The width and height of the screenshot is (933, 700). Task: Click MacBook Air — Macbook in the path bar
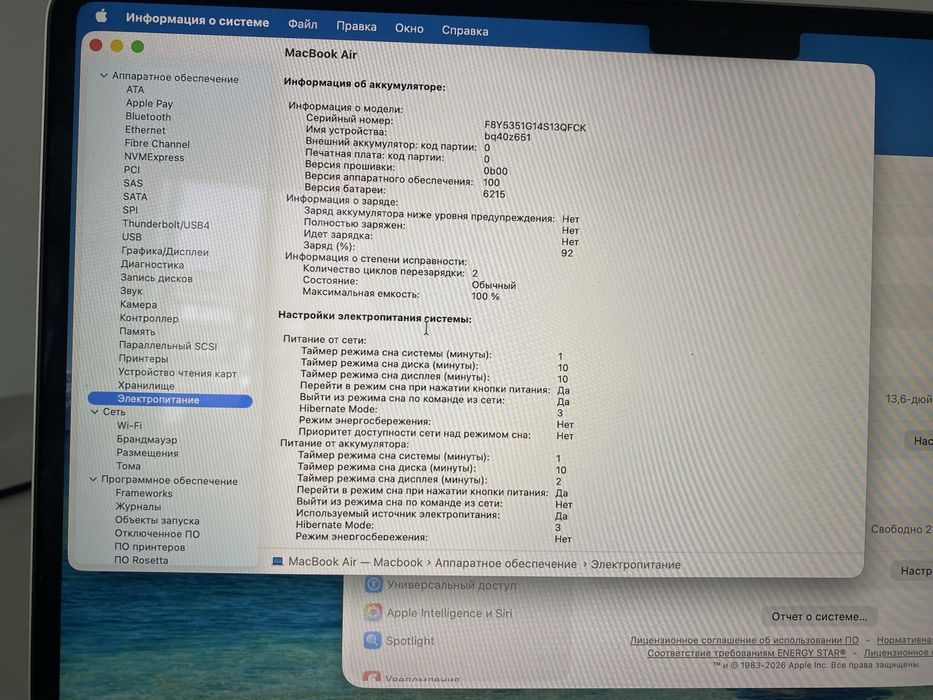point(355,562)
